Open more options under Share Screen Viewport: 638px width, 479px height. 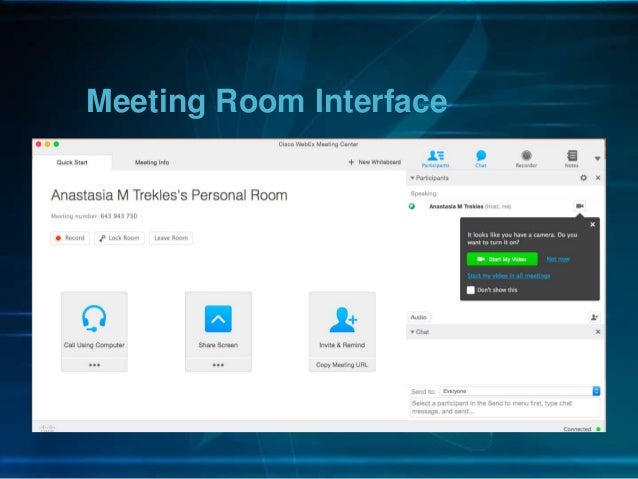click(x=218, y=365)
